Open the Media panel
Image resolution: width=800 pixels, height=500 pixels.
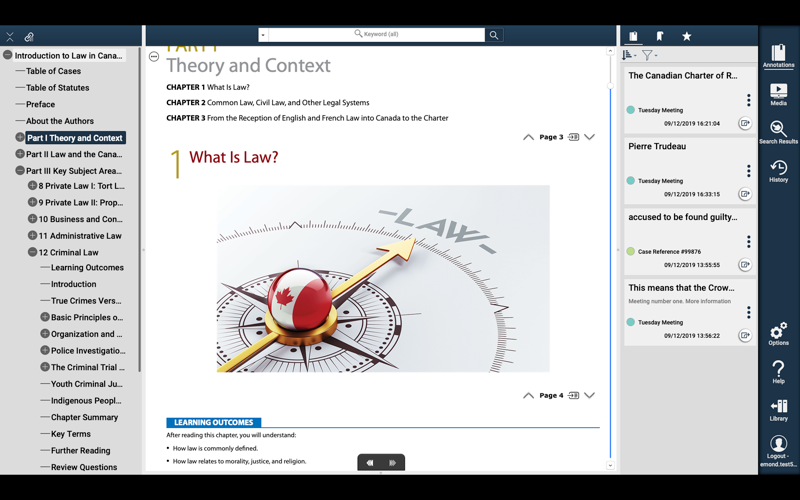point(778,94)
